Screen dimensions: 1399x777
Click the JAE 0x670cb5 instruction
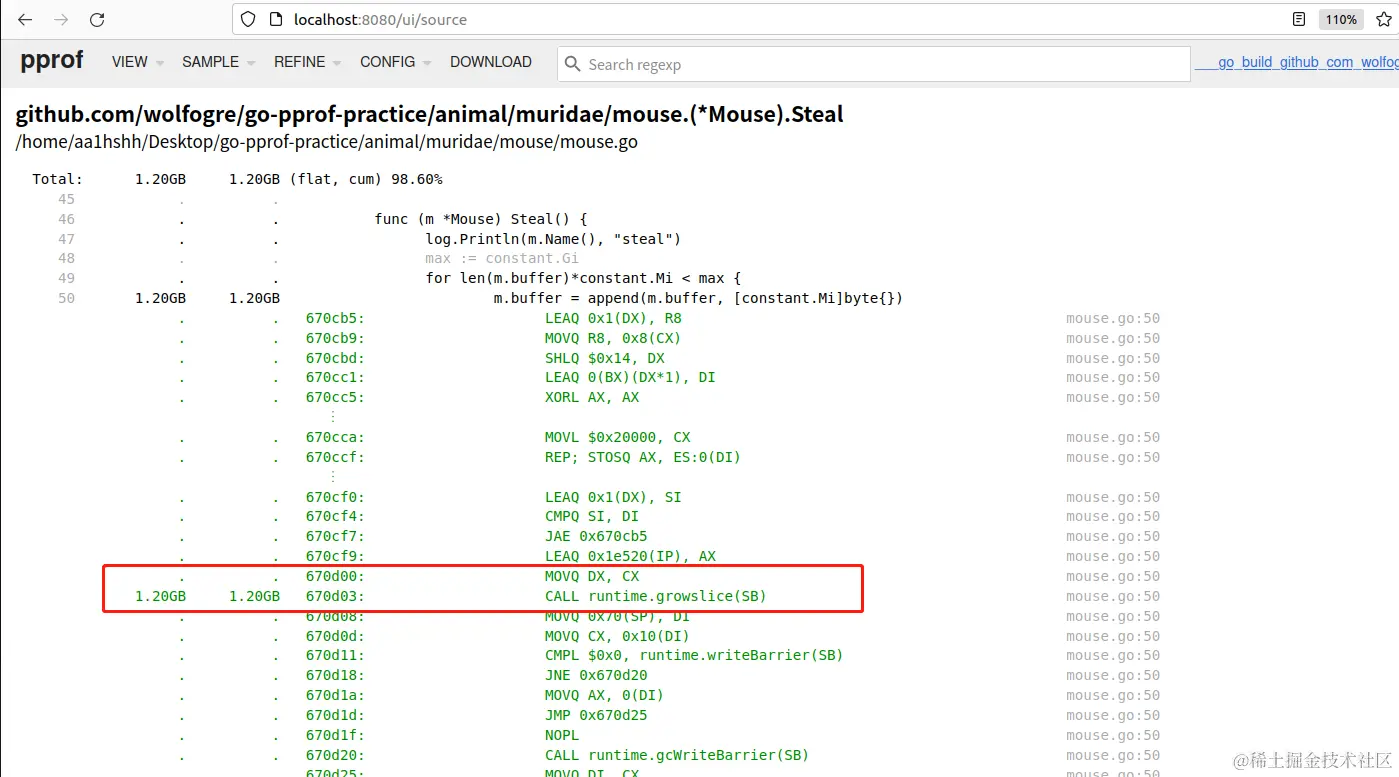596,536
